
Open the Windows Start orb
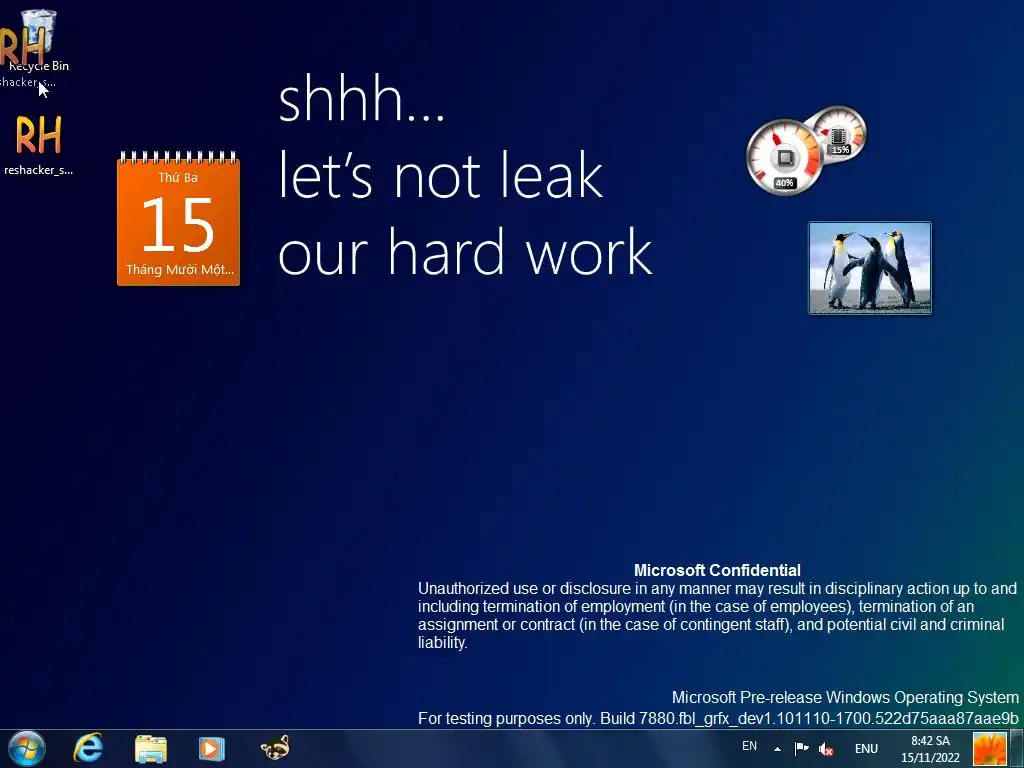[x=27, y=748]
